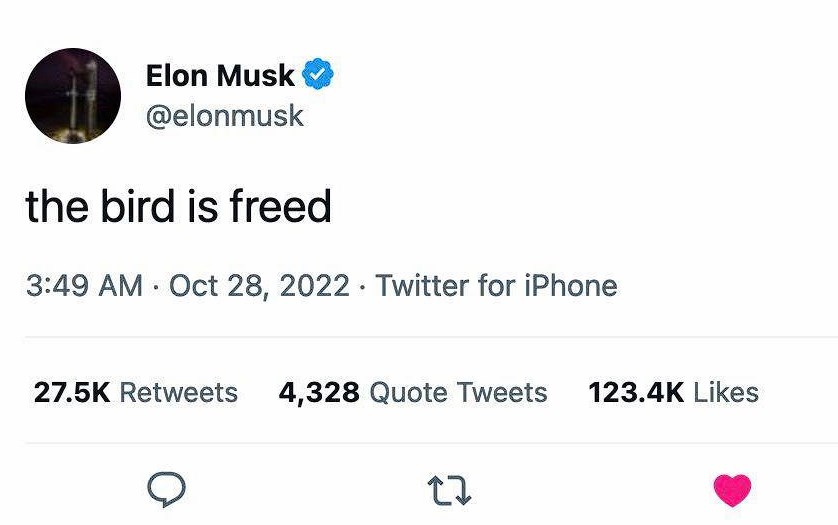Click the blue verified checkmark badge

(x=318, y=75)
